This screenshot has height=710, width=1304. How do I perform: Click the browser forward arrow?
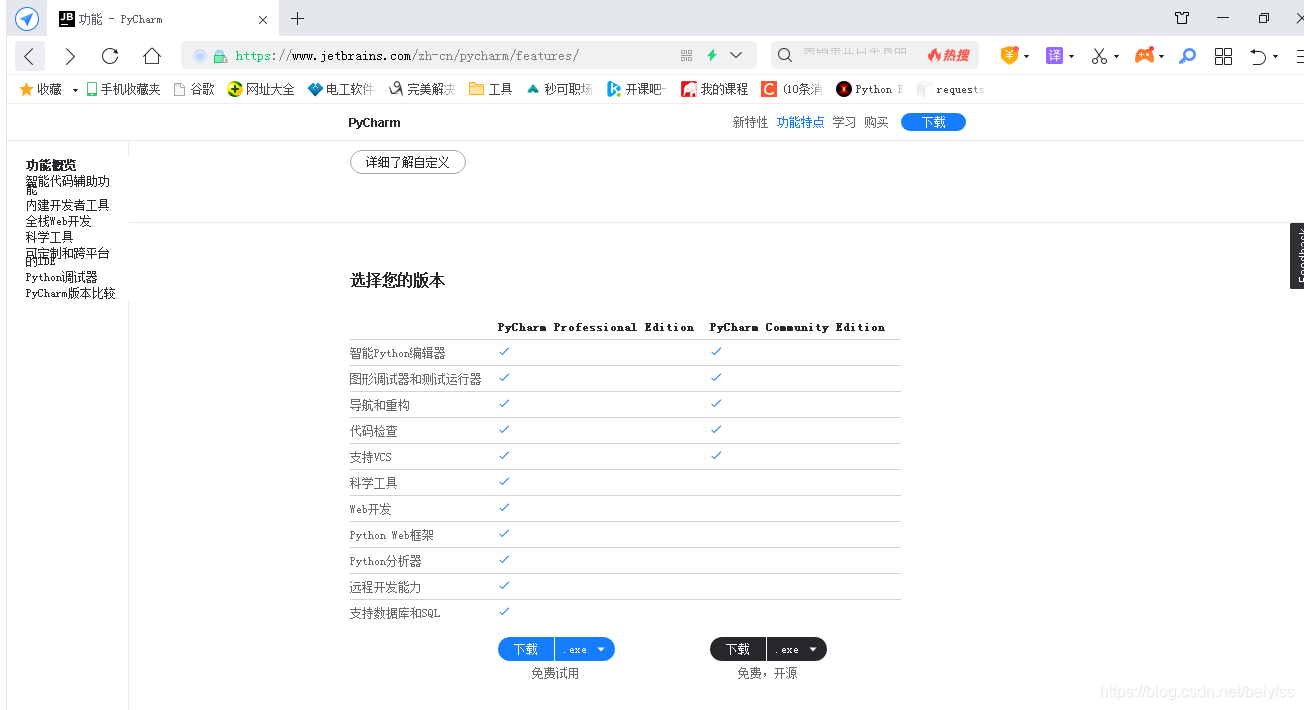pyautogui.click(x=70, y=56)
